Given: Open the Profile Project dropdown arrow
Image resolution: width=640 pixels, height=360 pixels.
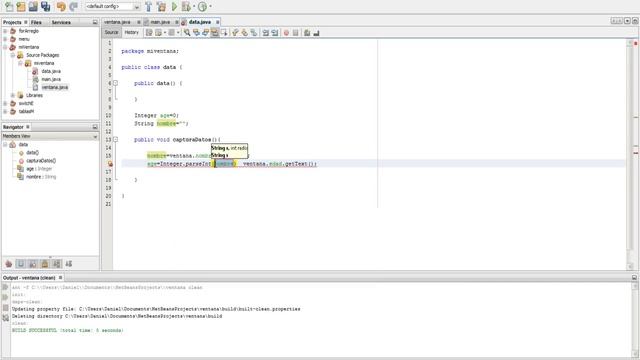Looking at the screenshot, I should pyautogui.click(x=211, y=7).
